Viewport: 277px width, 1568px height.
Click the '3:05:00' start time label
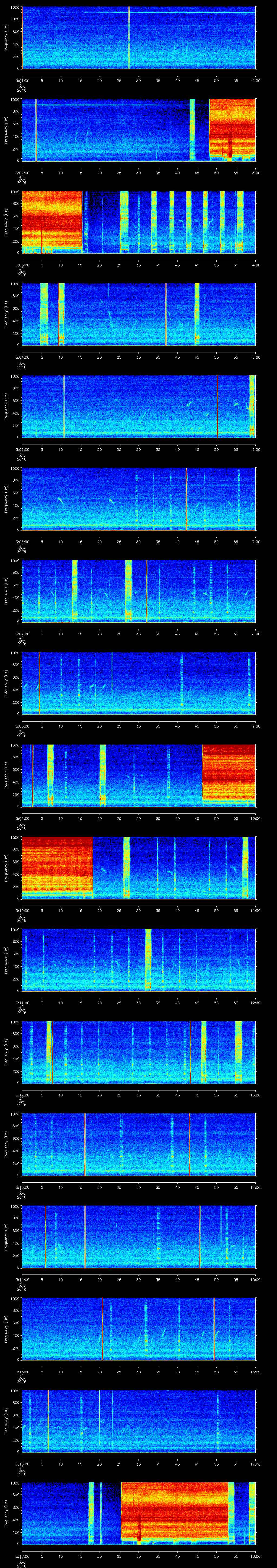tap(22, 449)
